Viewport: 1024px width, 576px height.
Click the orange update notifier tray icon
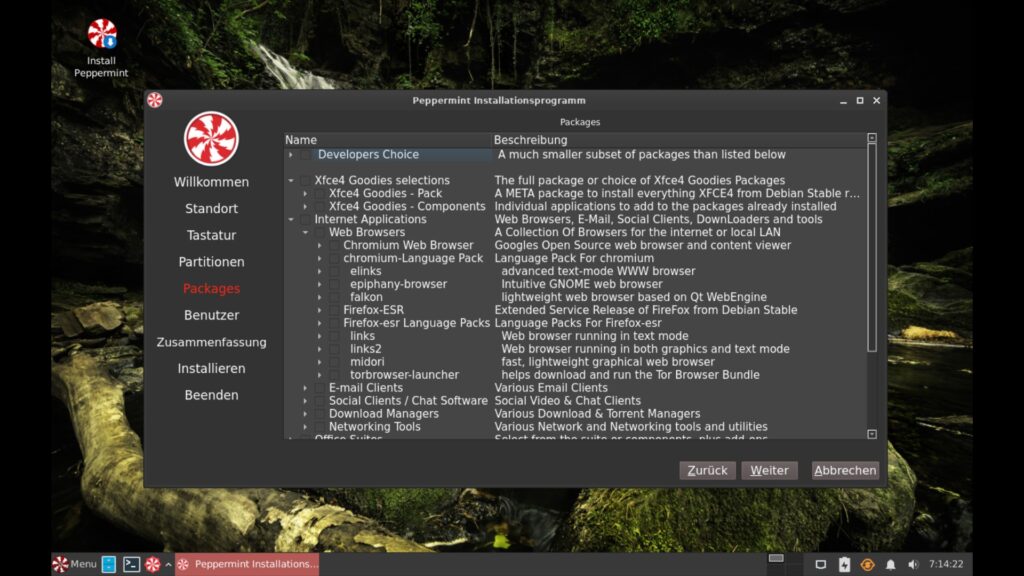(x=867, y=564)
